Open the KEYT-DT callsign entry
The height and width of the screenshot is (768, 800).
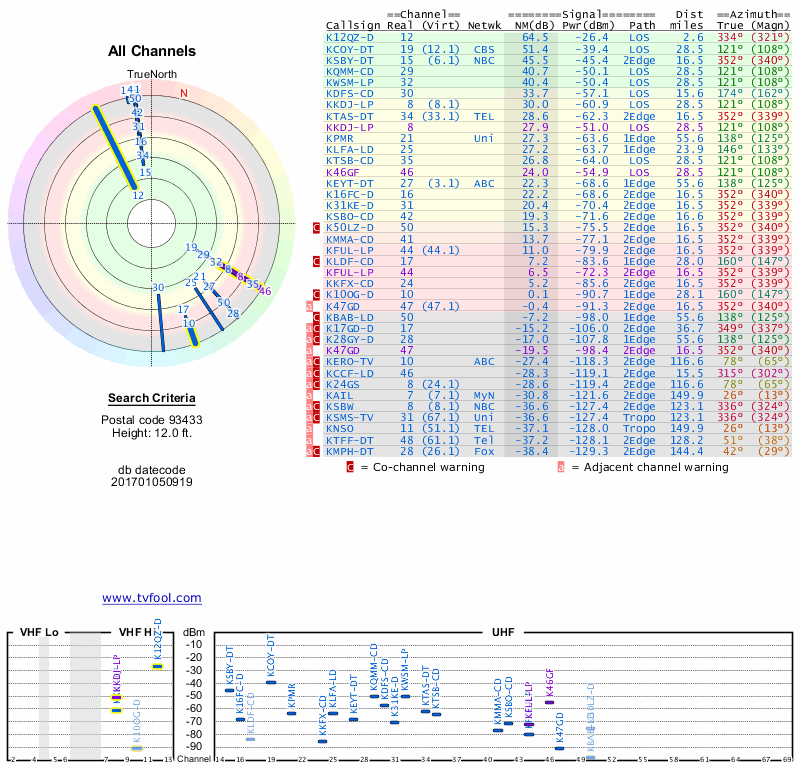[349, 183]
